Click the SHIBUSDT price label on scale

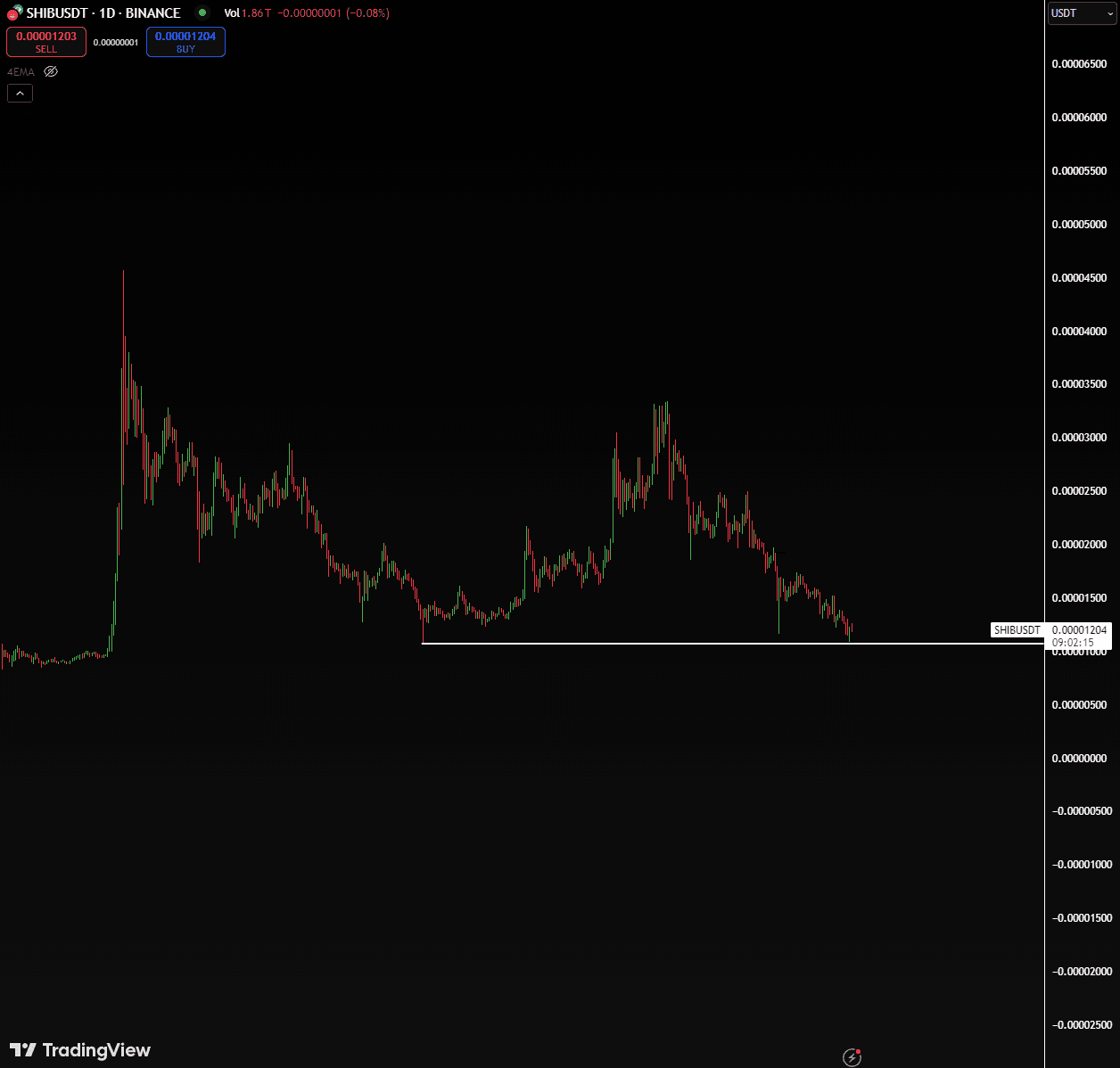pos(1017,630)
